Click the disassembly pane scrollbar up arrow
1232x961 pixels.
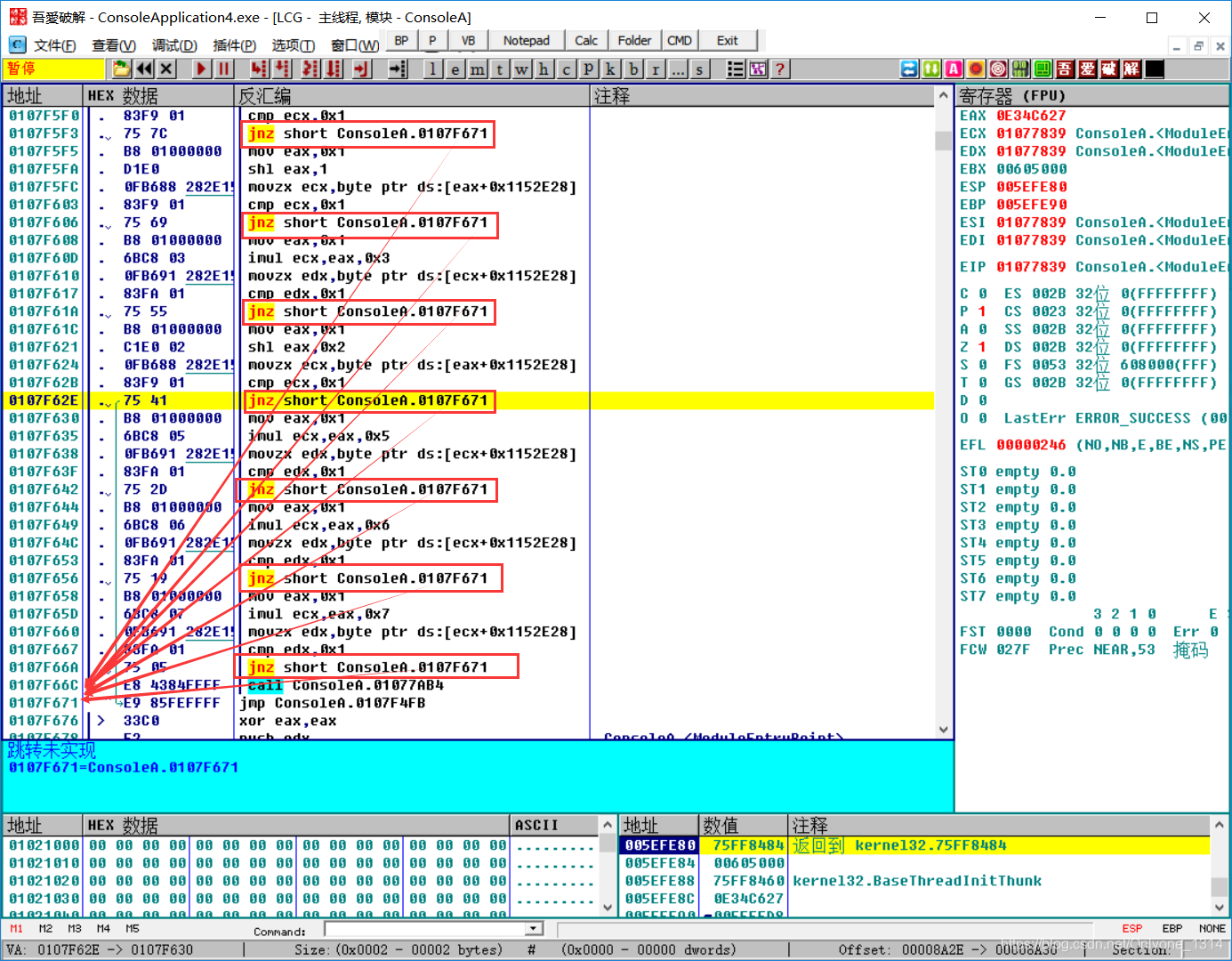coord(944,95)
